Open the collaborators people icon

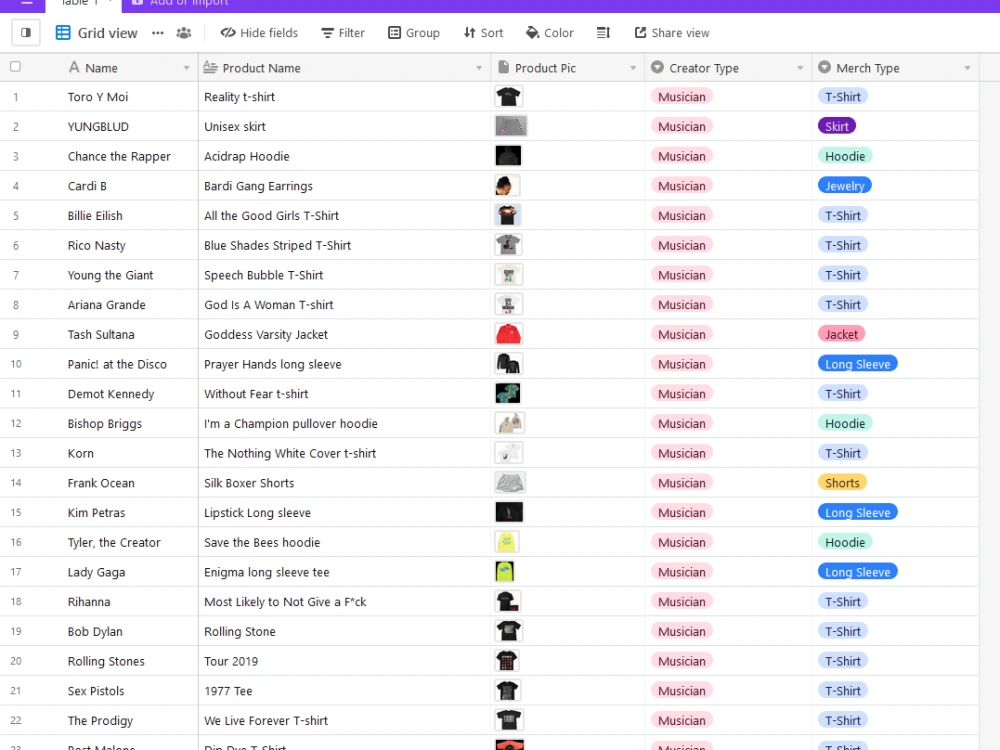click(x=184, y=33)
